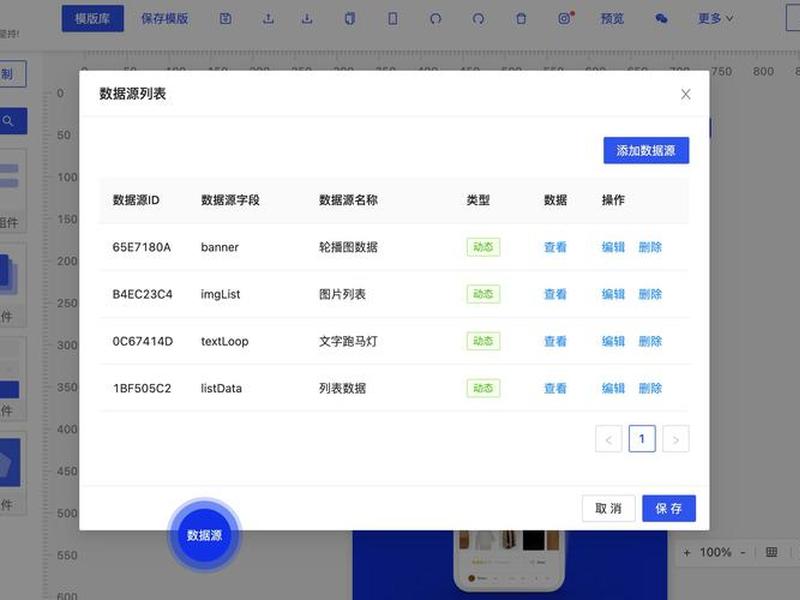Delete the listData data source
The width and height of the screenshot is (800, 600).
pos(650,388)
